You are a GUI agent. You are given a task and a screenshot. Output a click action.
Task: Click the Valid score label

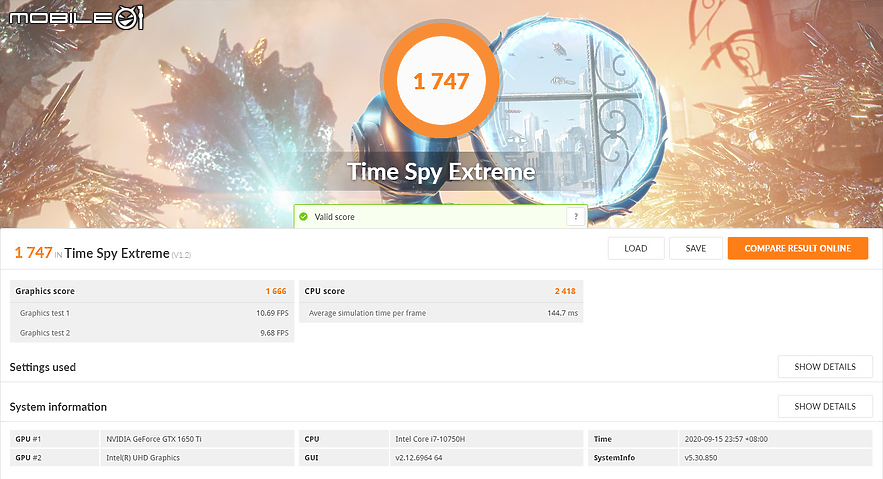click(x=335, y=217)
